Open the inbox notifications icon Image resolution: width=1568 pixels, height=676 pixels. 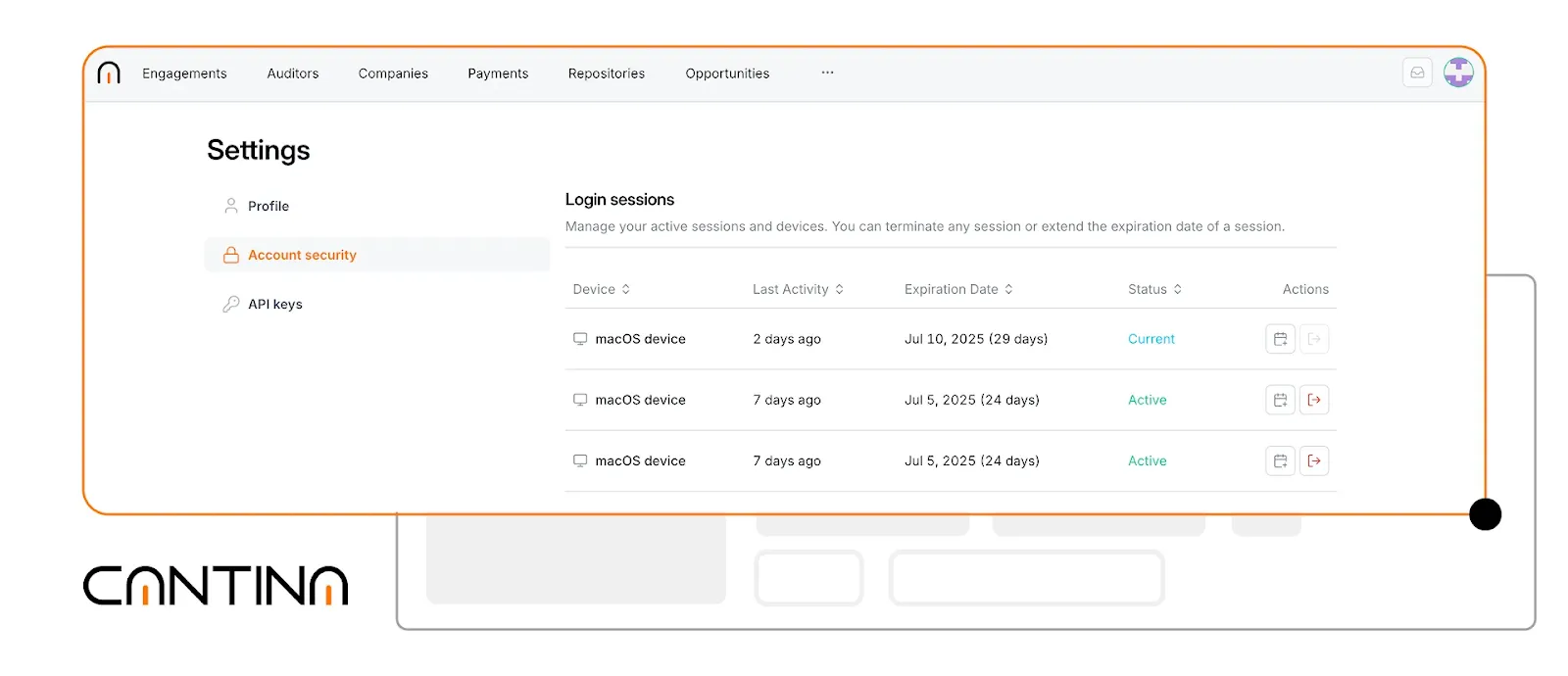click(x=1417, y=72)
